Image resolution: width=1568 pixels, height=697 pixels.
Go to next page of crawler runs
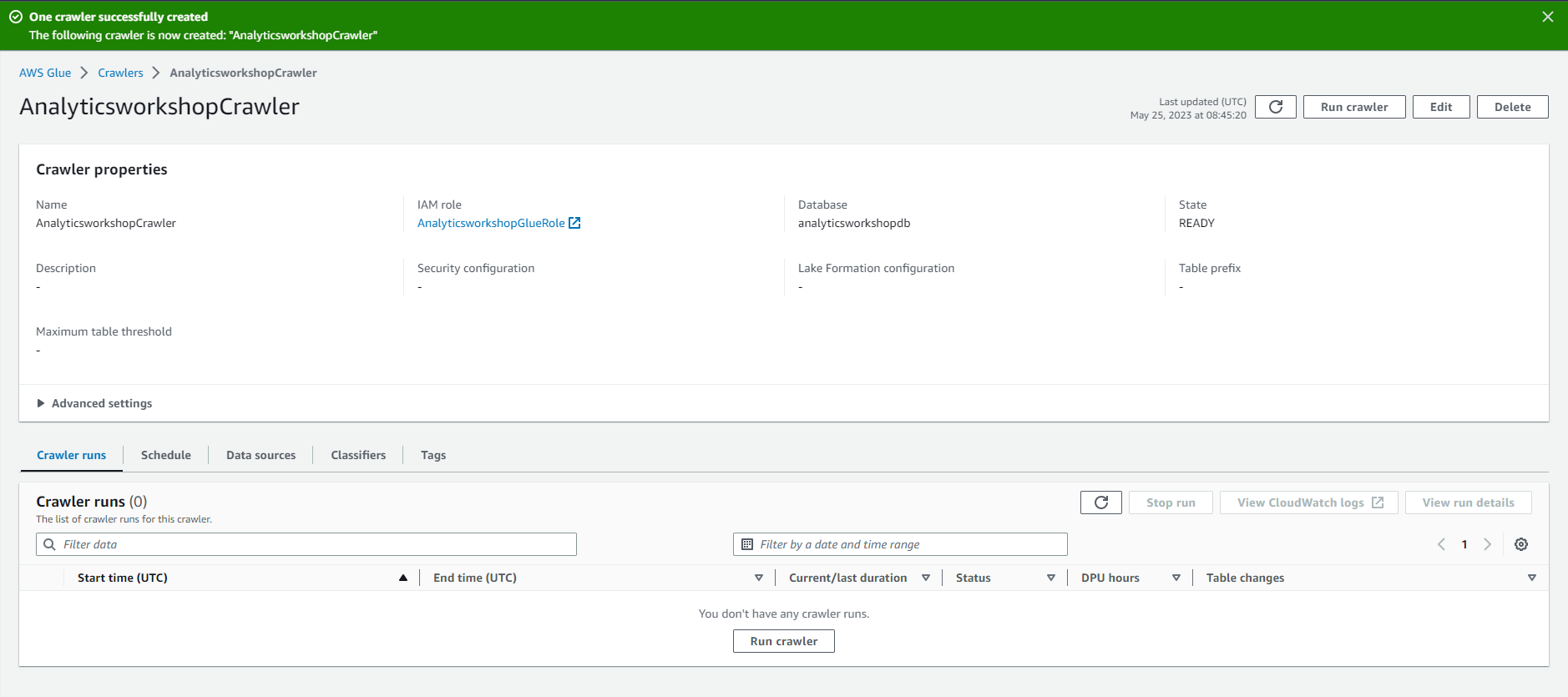[1487, 544]
